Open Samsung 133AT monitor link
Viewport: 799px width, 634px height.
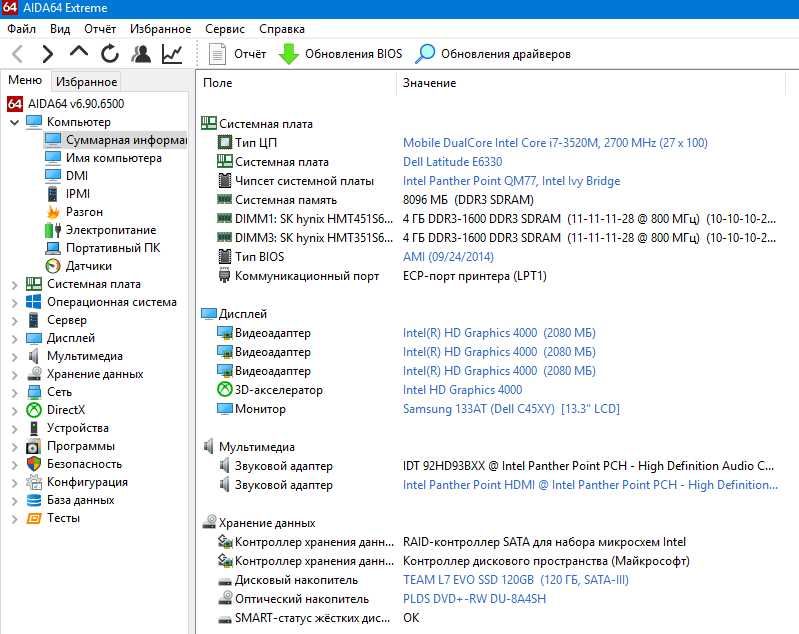[511, 409]
